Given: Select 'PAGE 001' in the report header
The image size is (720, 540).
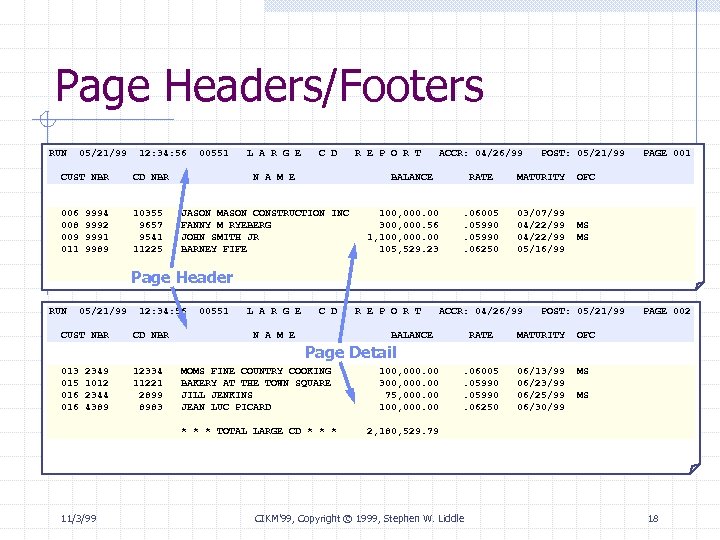Looking at the screenshot, I should pos(667,153).
